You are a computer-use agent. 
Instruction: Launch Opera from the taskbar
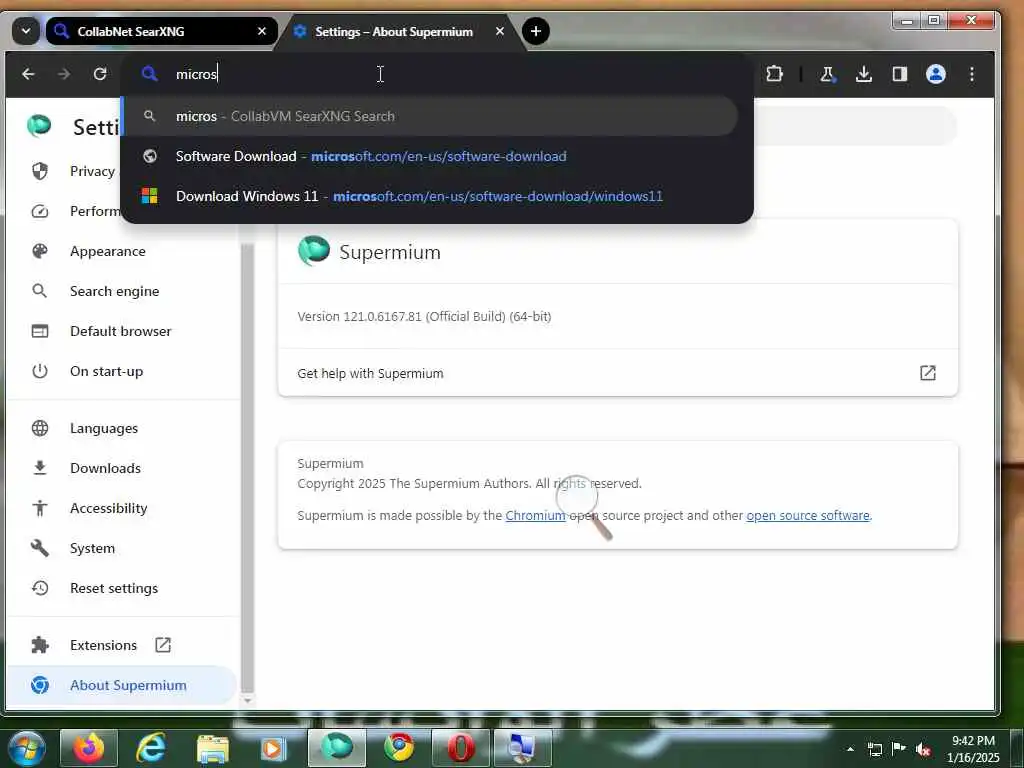pos(460,748)
